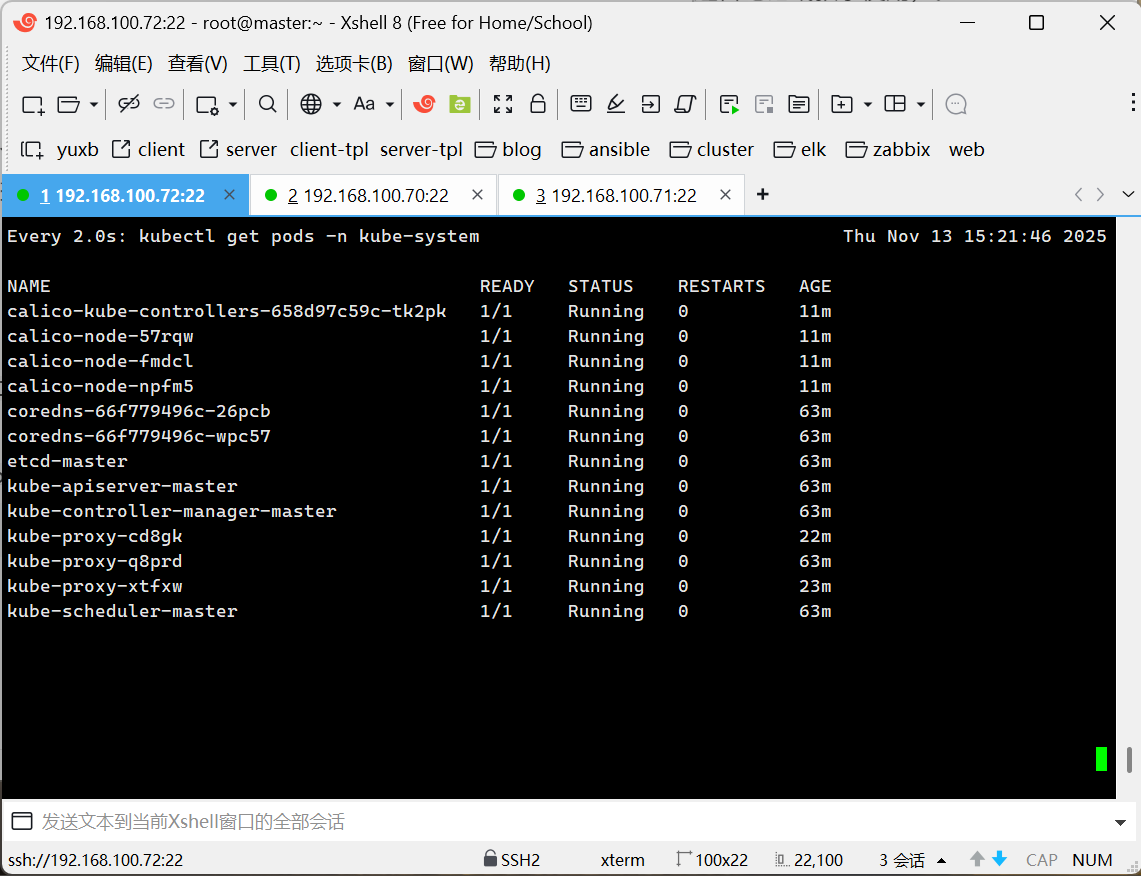Open the session Properties icon
This screenshot has width=1141, height=876.
[x=207, y=105]
